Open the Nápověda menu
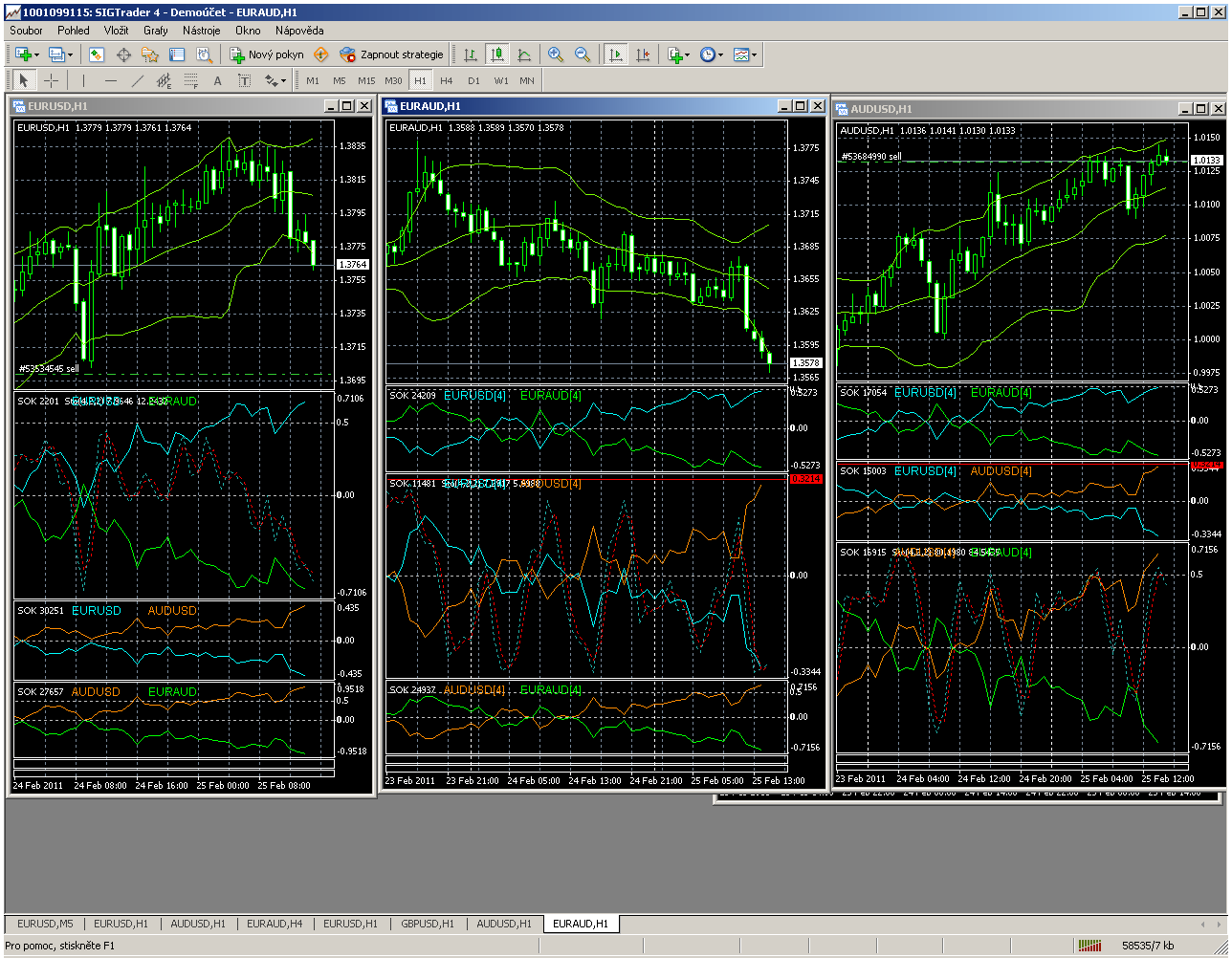The width and height of the screenshot is (1232, 958). pos(299,31)
